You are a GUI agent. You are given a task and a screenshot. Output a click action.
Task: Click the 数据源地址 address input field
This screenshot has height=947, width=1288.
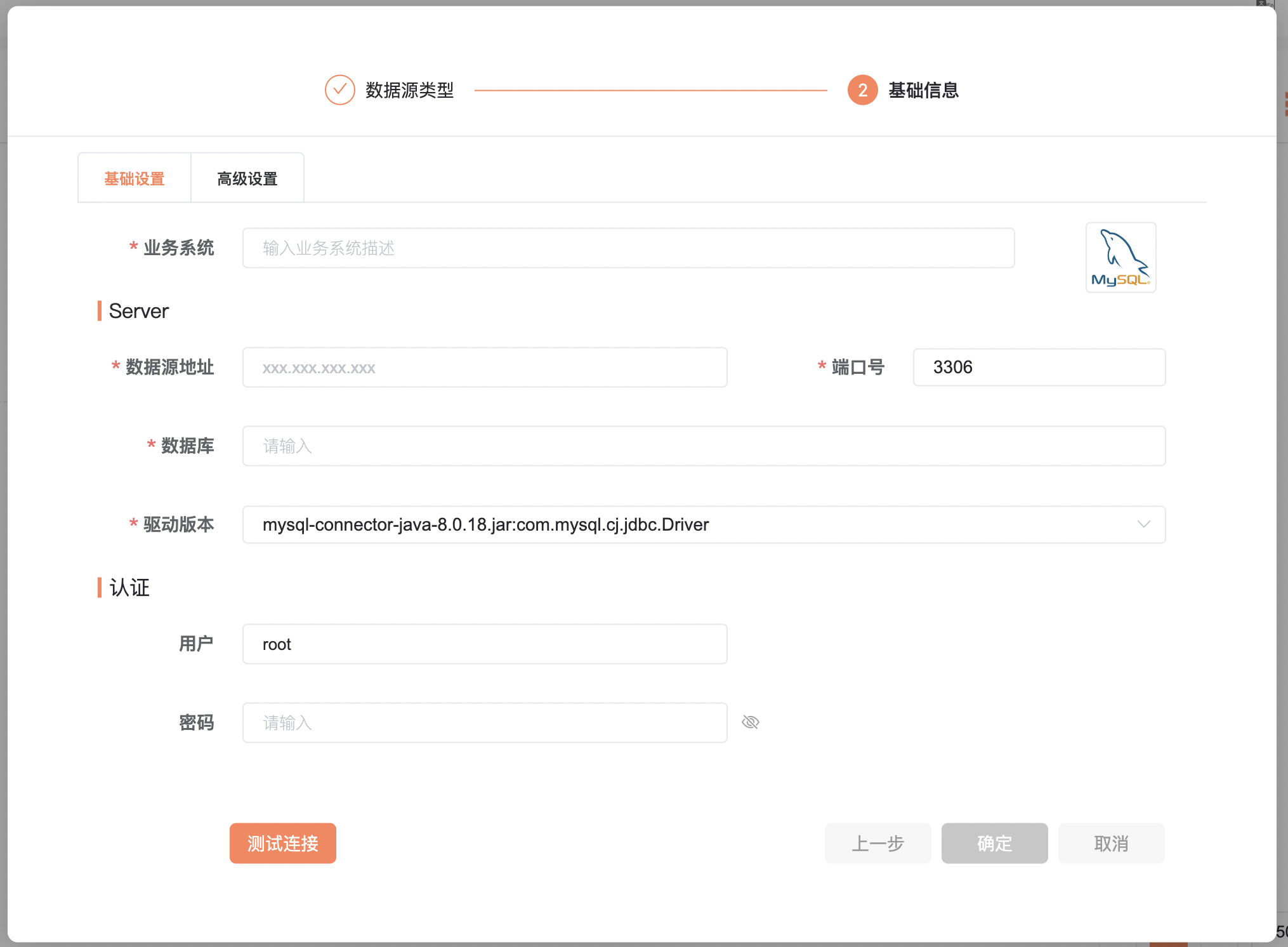484,367
